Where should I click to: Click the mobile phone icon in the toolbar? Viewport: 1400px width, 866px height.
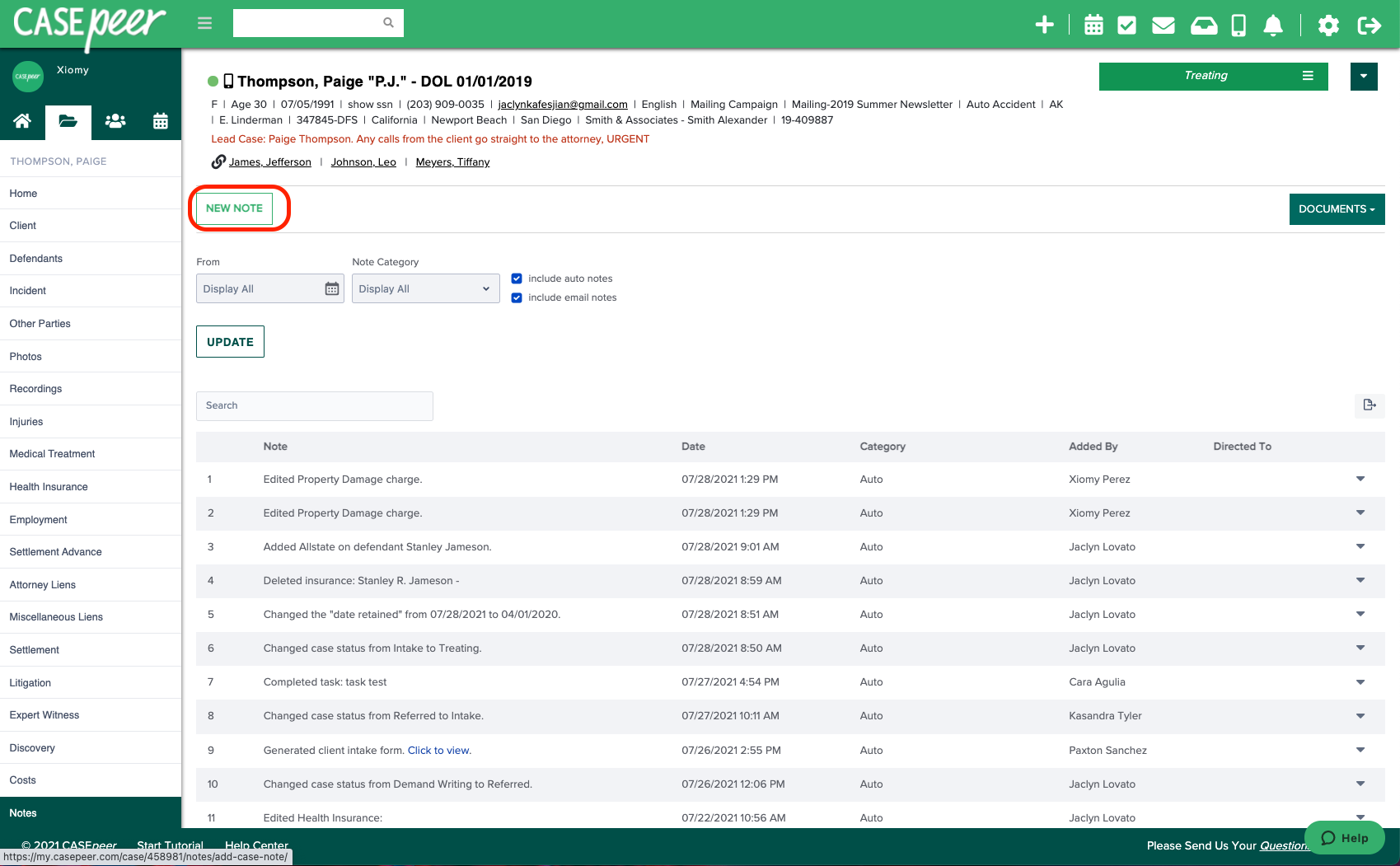pos(1237,25)
